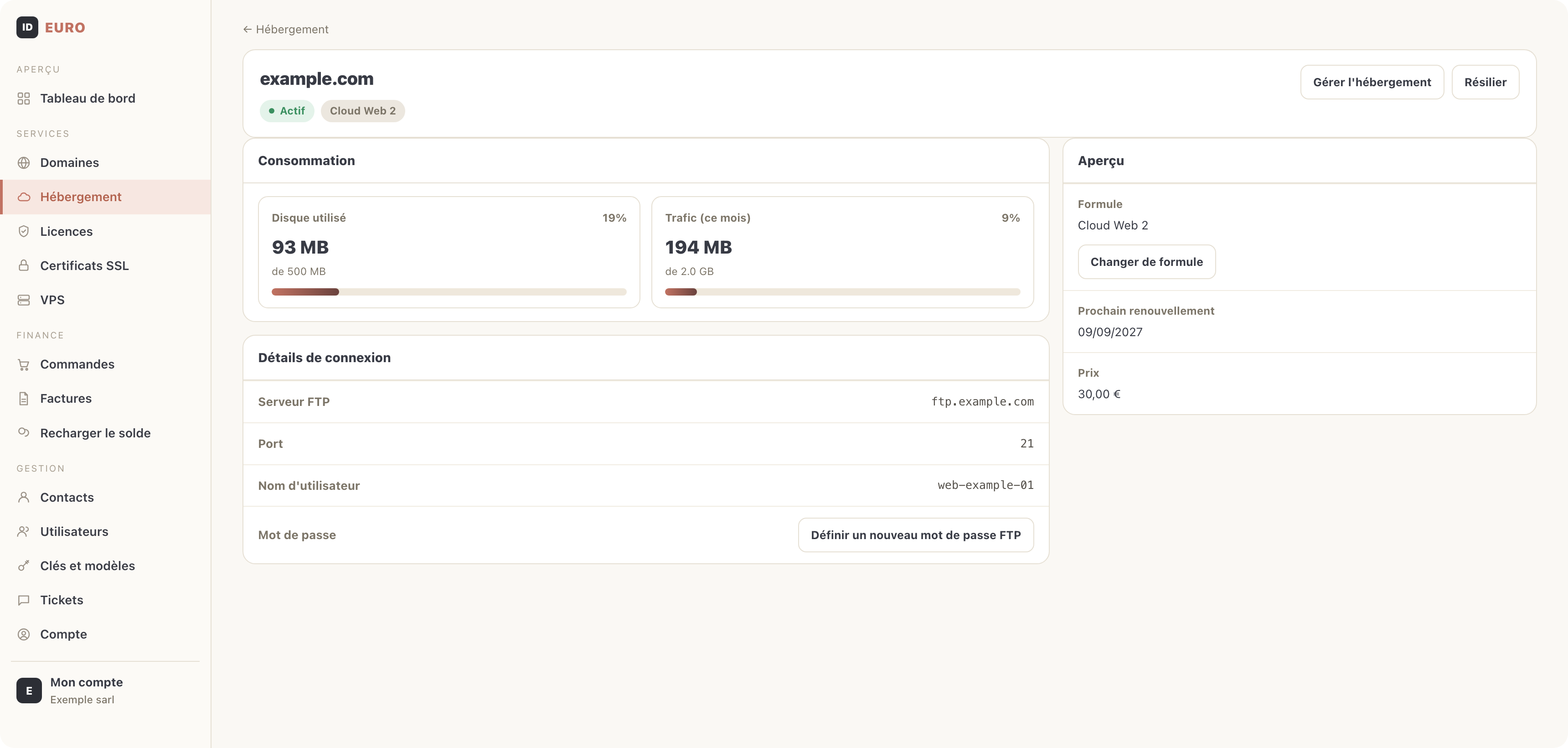Click the price 30,00 €
Image resolution: width=1568 pixels, height=748 pixels.
[x=1099, y=394]
